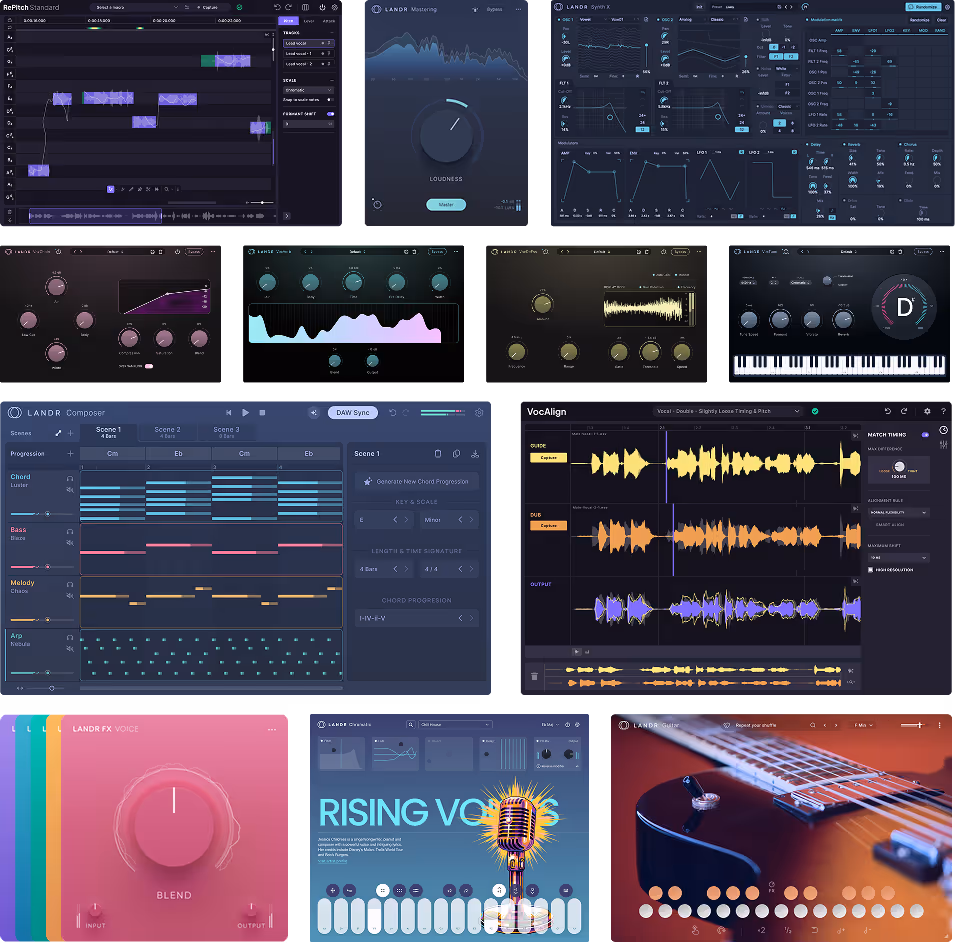Add a new scene in Composer
This screenshot has width=955, height=943.
pyautogui.click(x=71, y=433)
